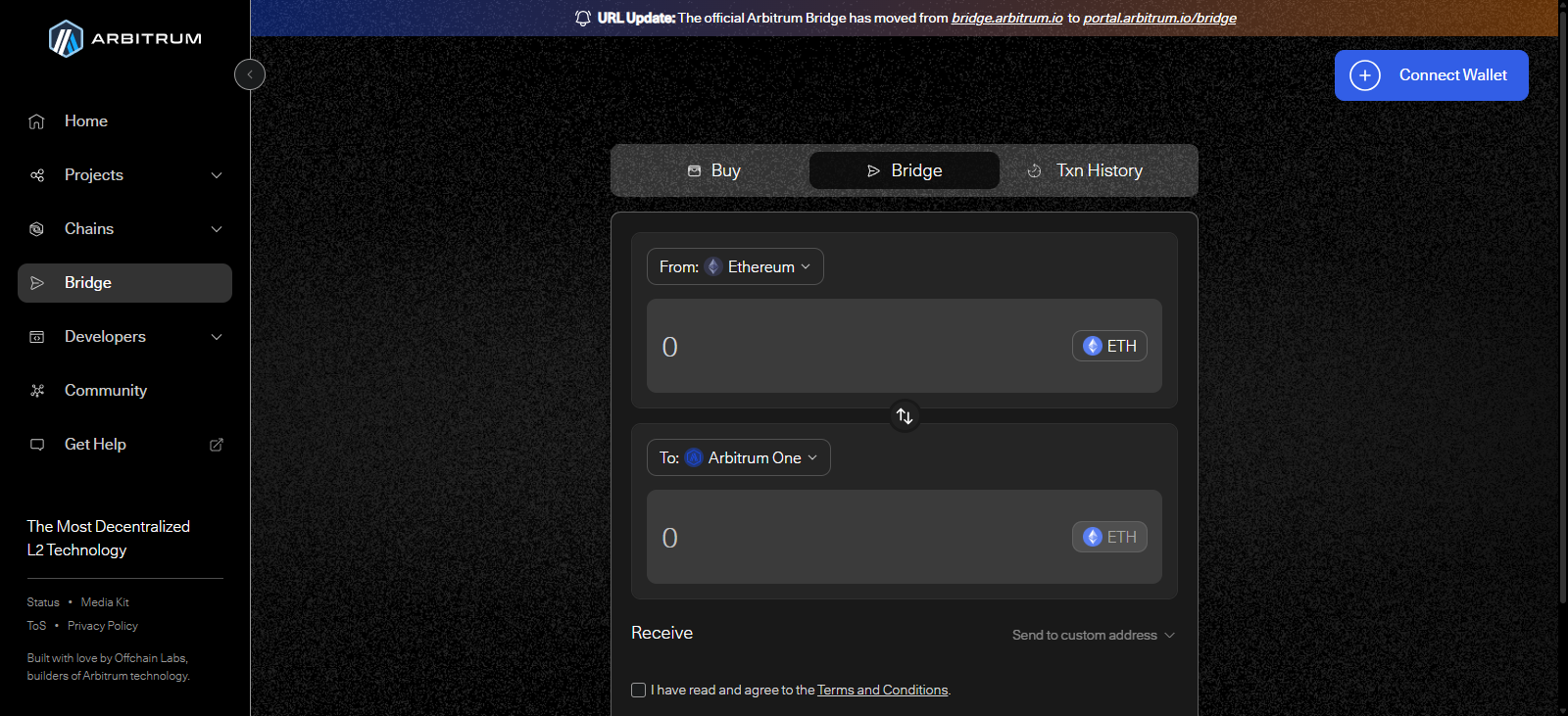Open the From Ethereum network dropdown

735,266
